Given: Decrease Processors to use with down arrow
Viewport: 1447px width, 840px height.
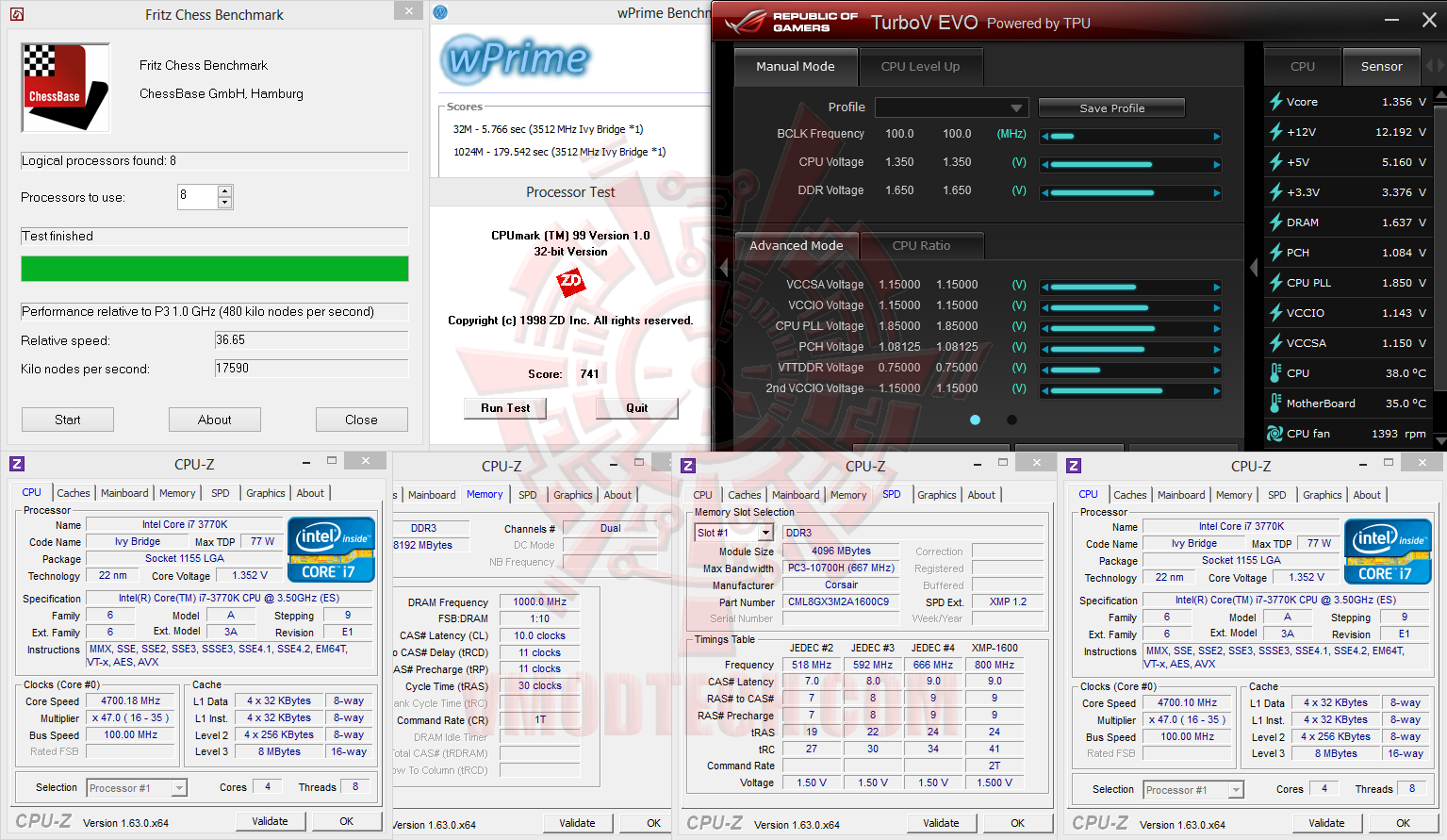Looking at the screenshot, I should [x=224, y=203].
